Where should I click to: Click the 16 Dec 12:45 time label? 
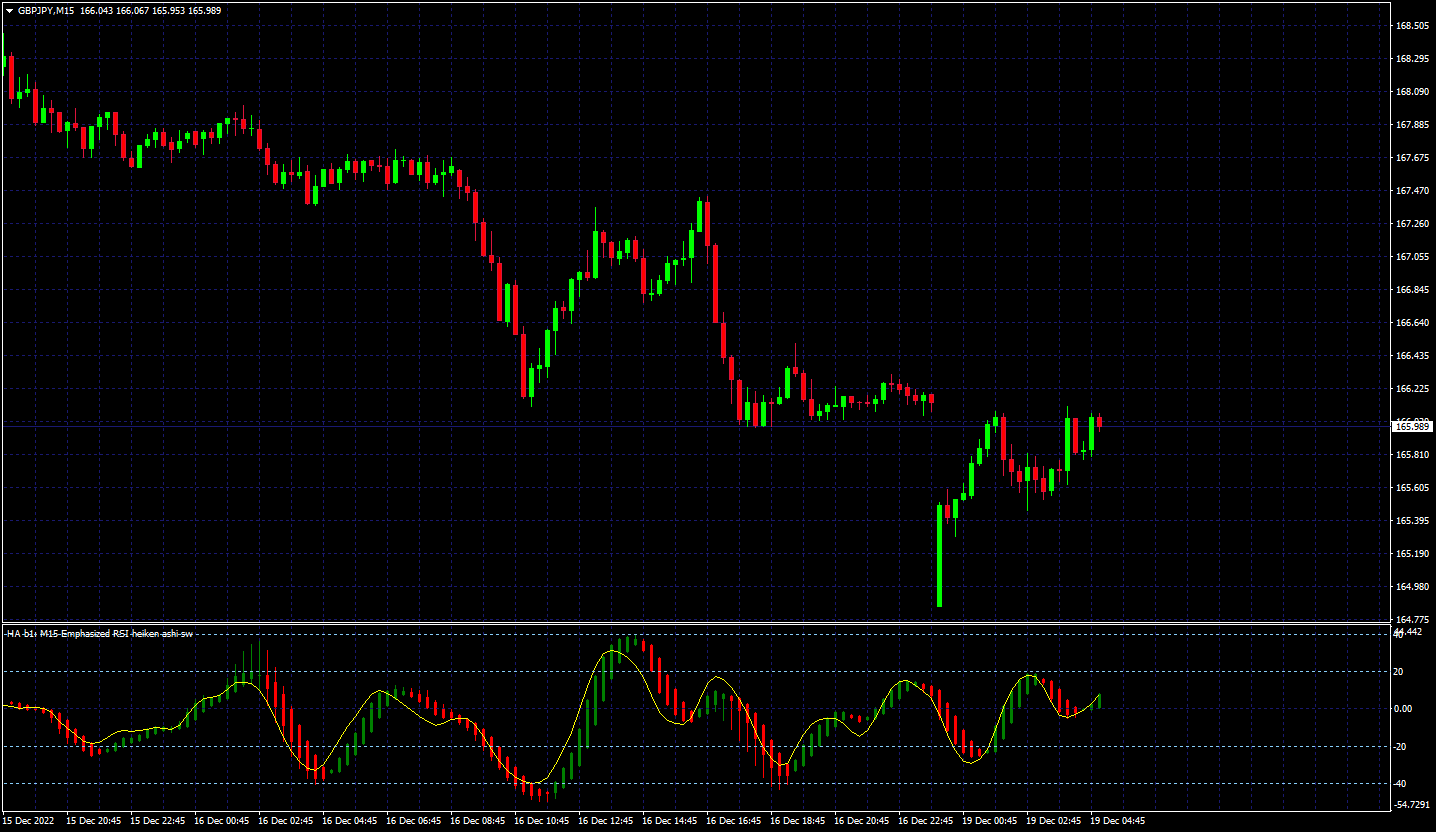pos(606,821)
